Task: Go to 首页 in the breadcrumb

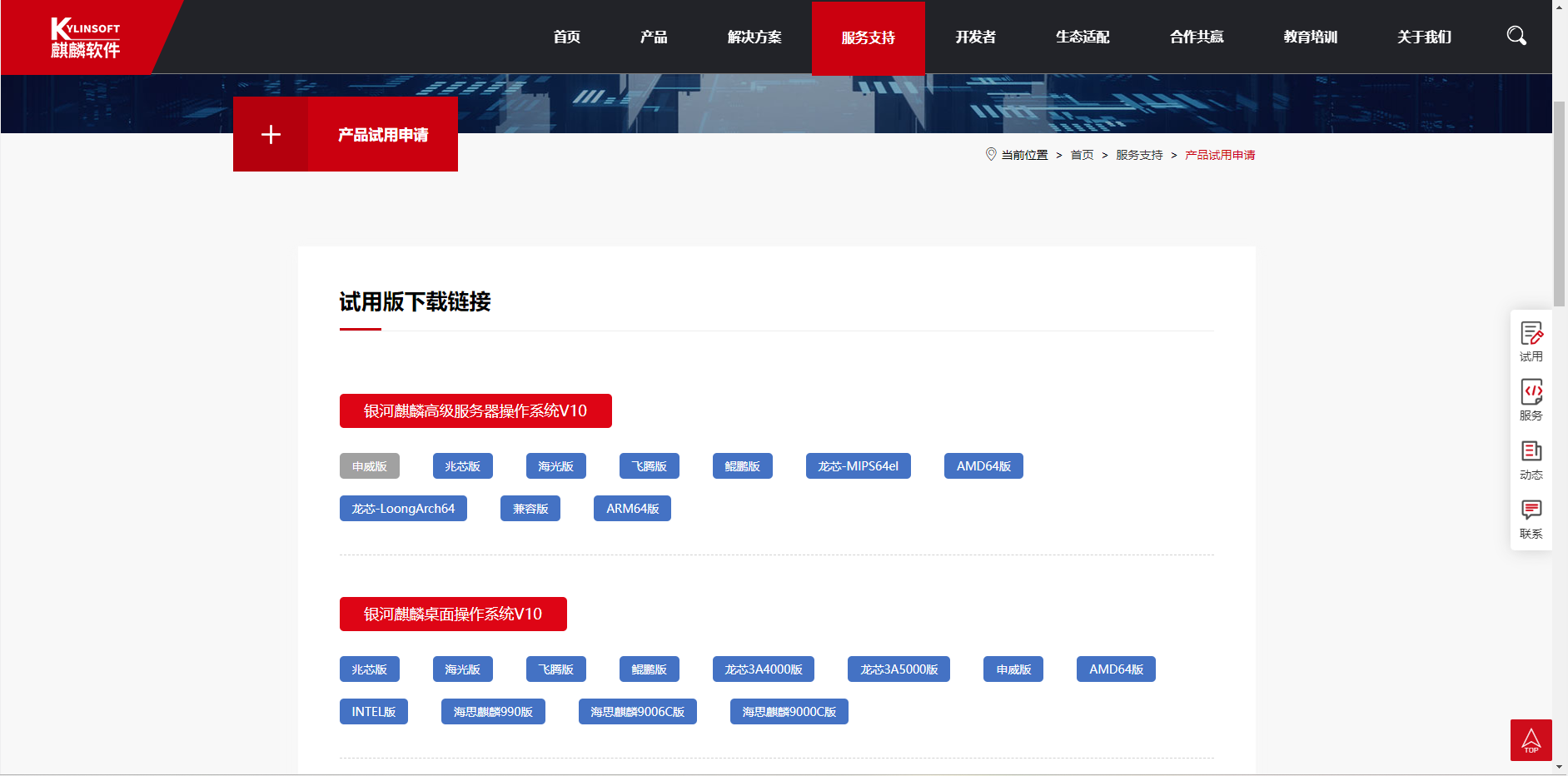Action: click(1082, 155)
